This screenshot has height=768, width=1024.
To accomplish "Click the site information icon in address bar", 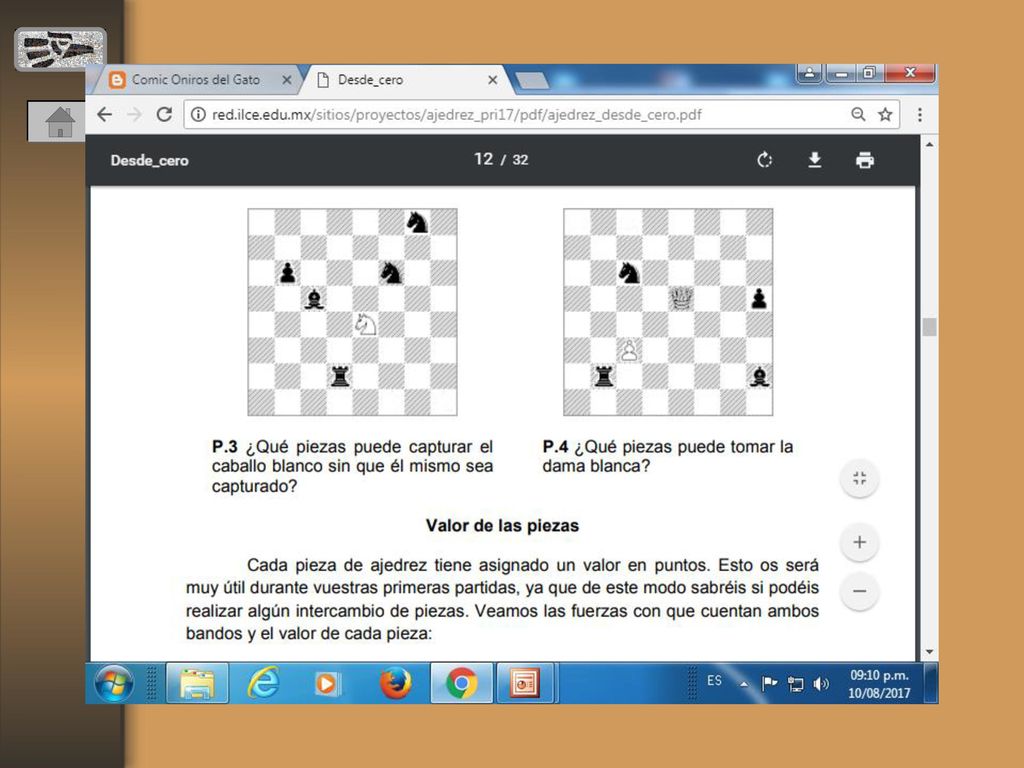I will tap(198, 114).
